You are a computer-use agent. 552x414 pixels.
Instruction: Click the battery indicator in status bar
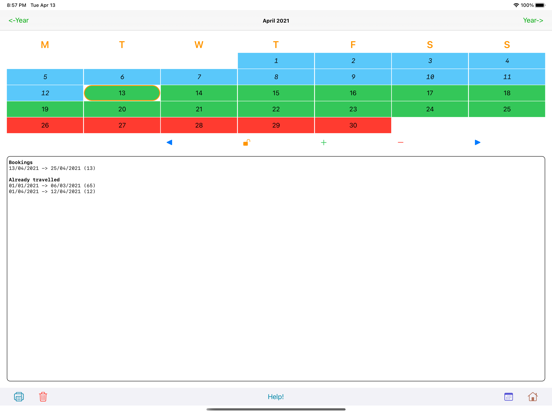click(x=540, y=5)
